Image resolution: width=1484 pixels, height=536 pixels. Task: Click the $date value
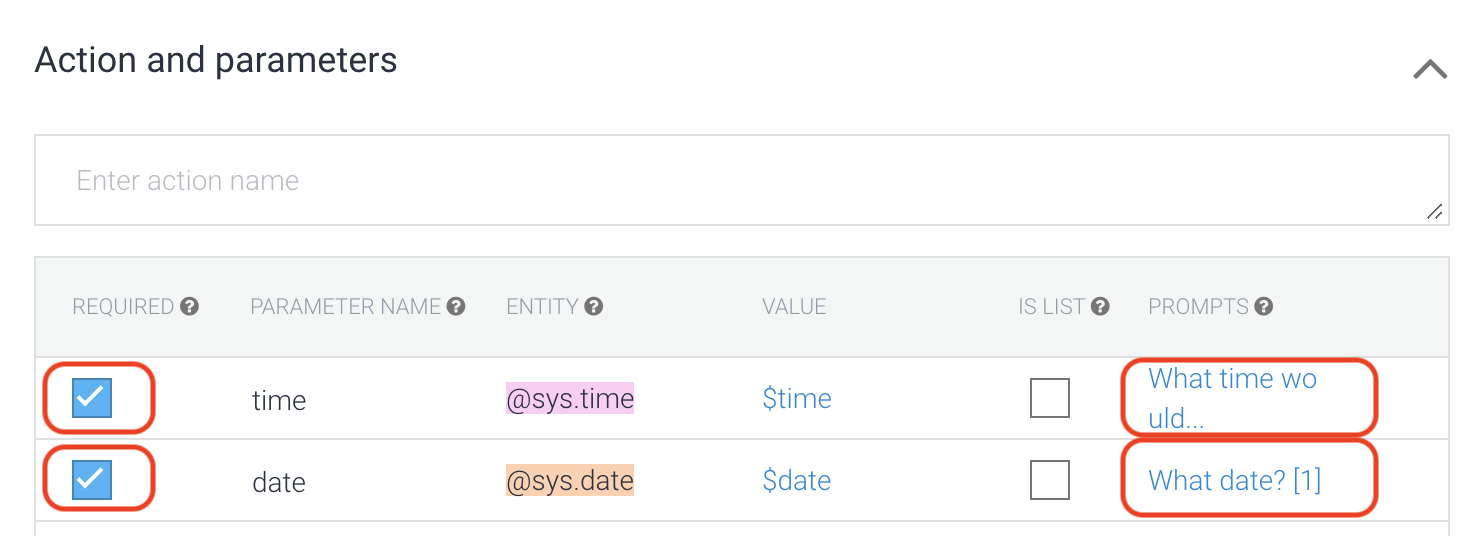click(x=796, y=481)
